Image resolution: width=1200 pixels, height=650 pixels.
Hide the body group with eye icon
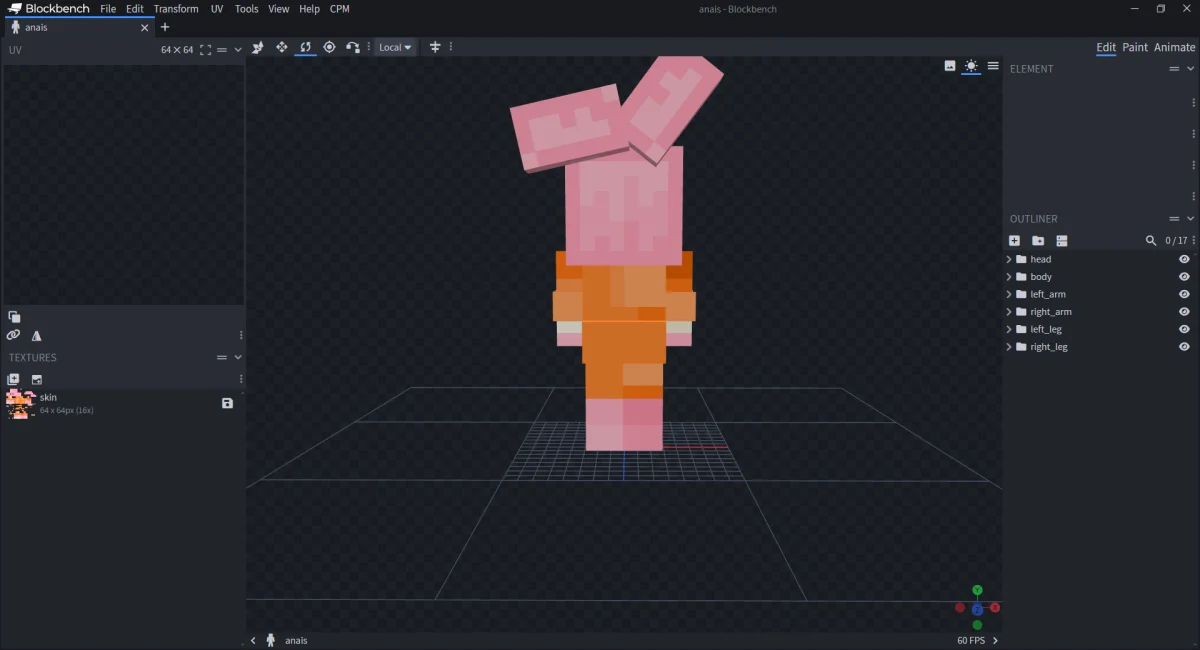(1184, 277)
